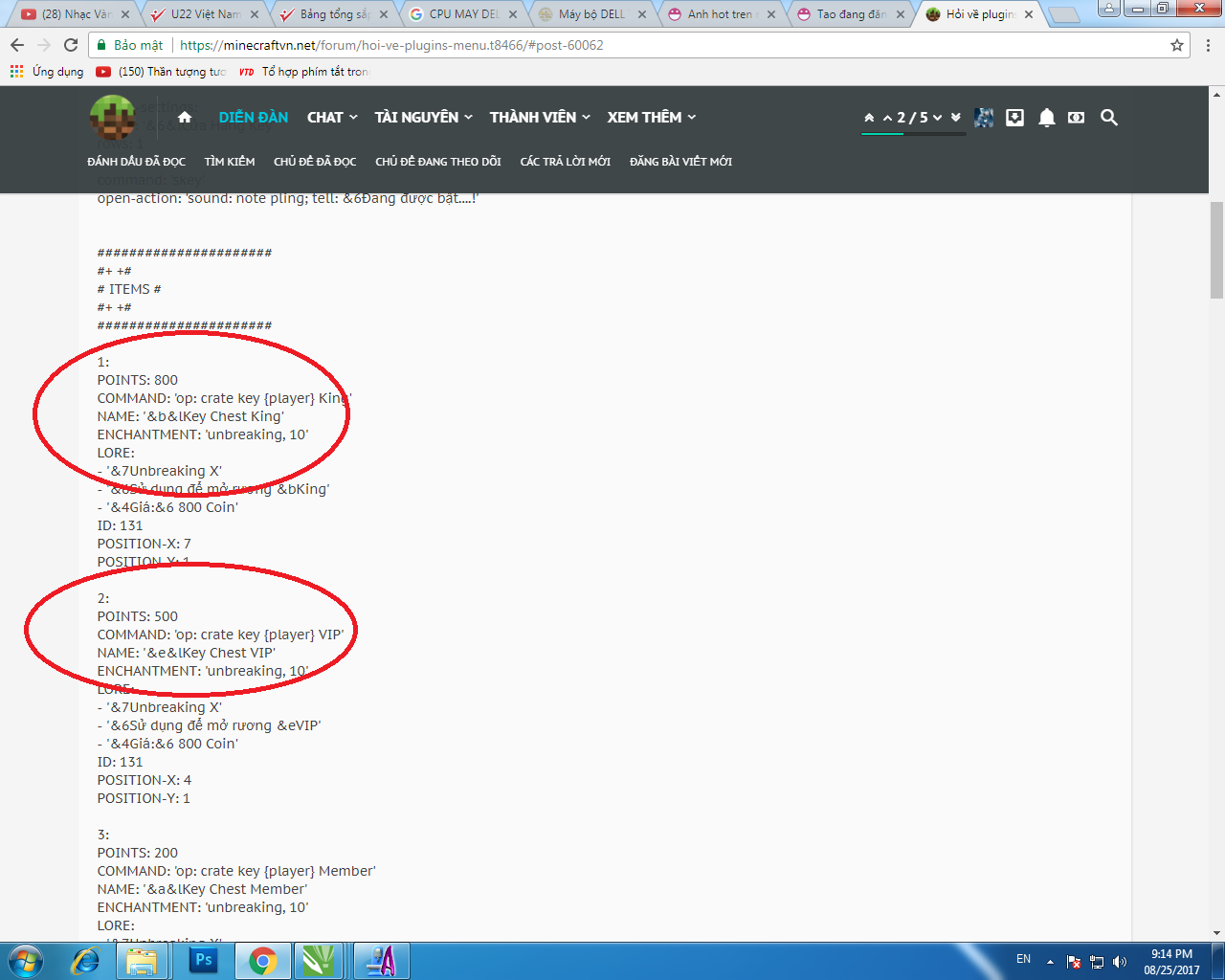Open CHỦ ĐỀ ĐANG THEO DÕI link
The width and height of the screenshot is (1225, 980).
coord(438,162)
